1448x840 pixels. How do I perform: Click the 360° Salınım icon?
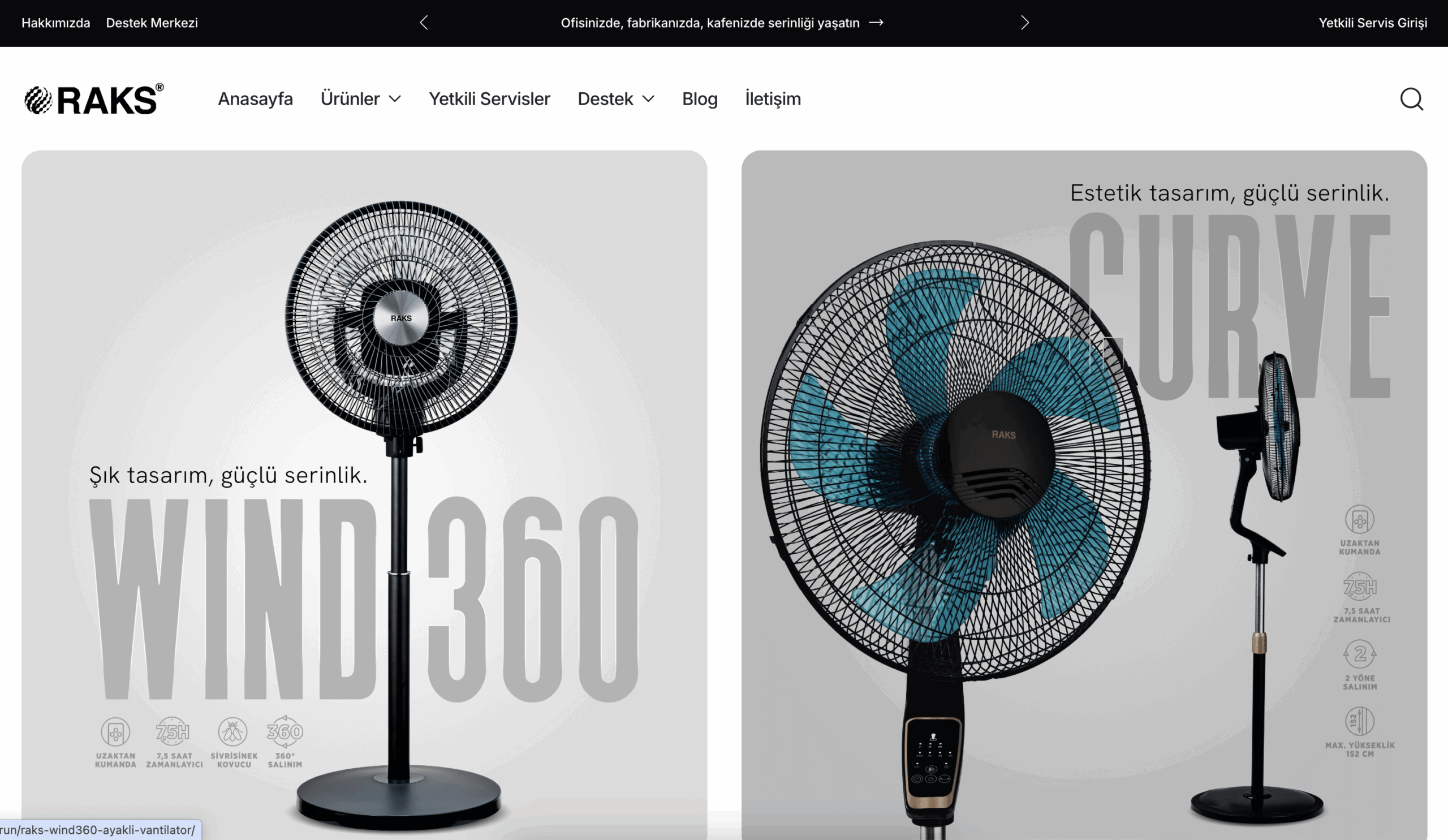285,732
